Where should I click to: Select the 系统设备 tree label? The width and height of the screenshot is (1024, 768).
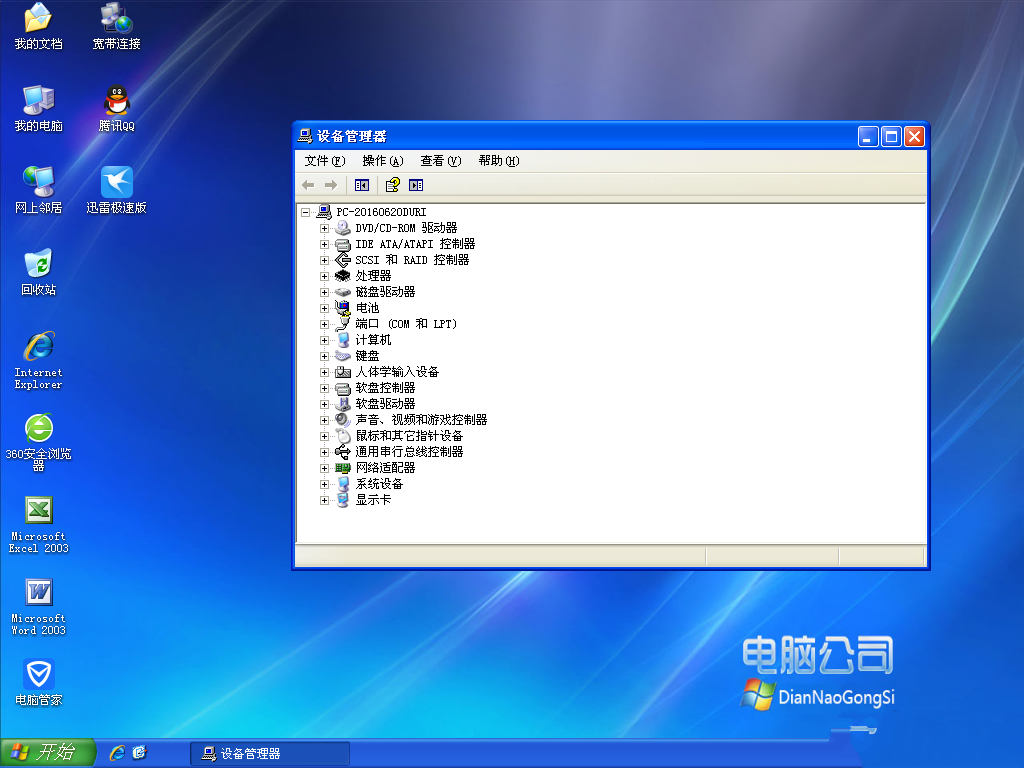point(379,484)
